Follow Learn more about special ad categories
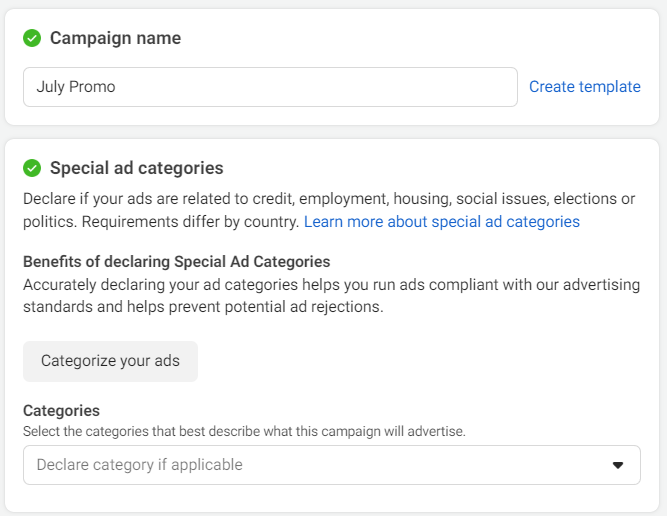 [x=441, y=221]
